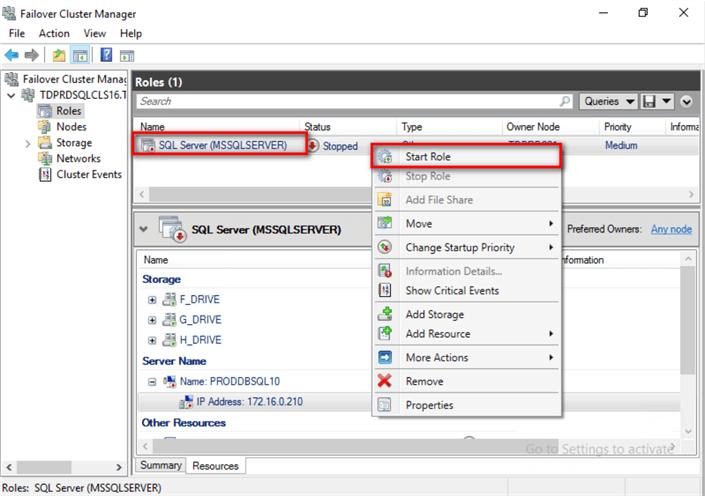The width and height of the screenshot is (705, 496).
Task: Click the navigation pane horizontal scrollbar right arrow
Action: [119, 467]
